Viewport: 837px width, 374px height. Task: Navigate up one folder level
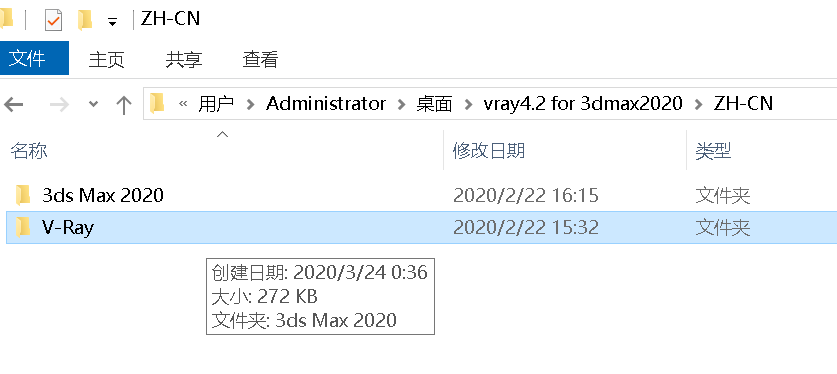[x=124, y=104]
